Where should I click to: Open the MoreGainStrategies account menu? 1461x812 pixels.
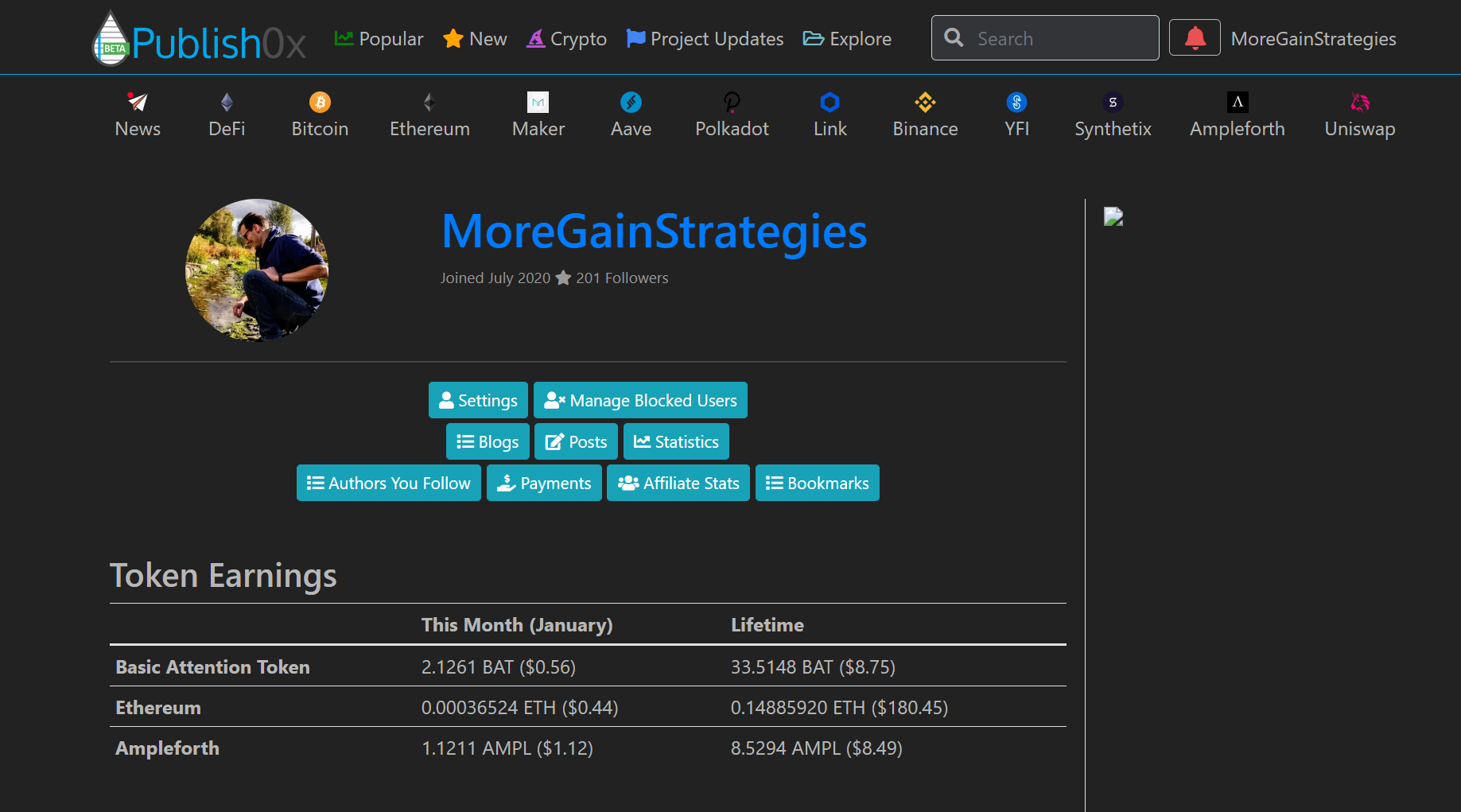pyautogui.click(x=1313, y=38)
